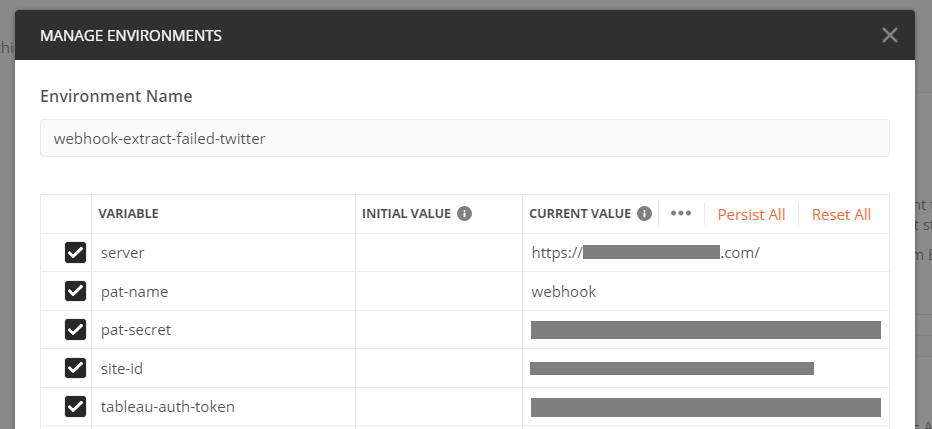Disable the pat-name variable checkbox
Viewport: 932px width, 429px height.
75,291
